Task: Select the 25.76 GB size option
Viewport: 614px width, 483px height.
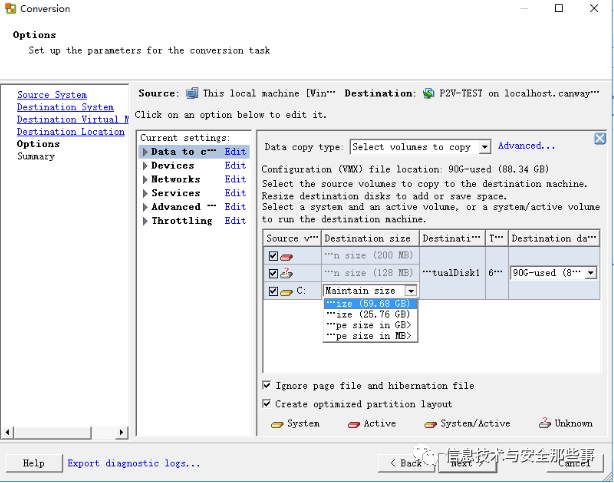Action: 370,314
